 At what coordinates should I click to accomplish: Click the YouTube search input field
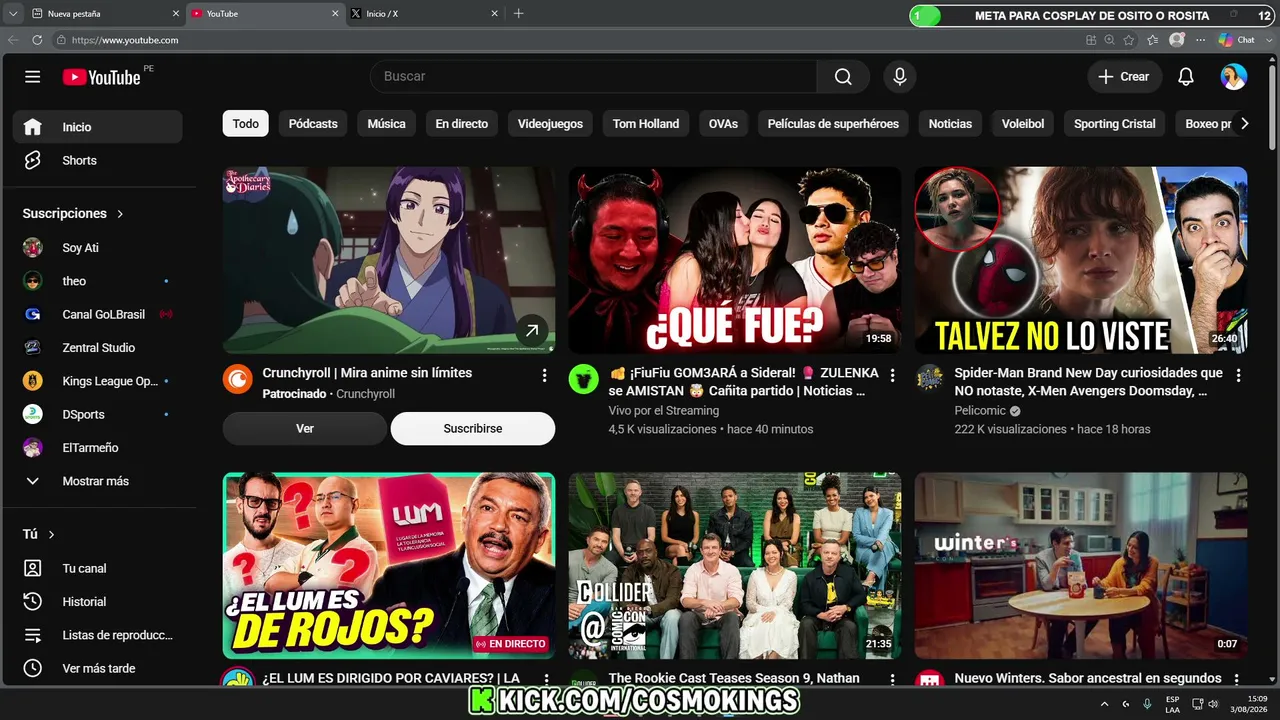click(594, 77)
